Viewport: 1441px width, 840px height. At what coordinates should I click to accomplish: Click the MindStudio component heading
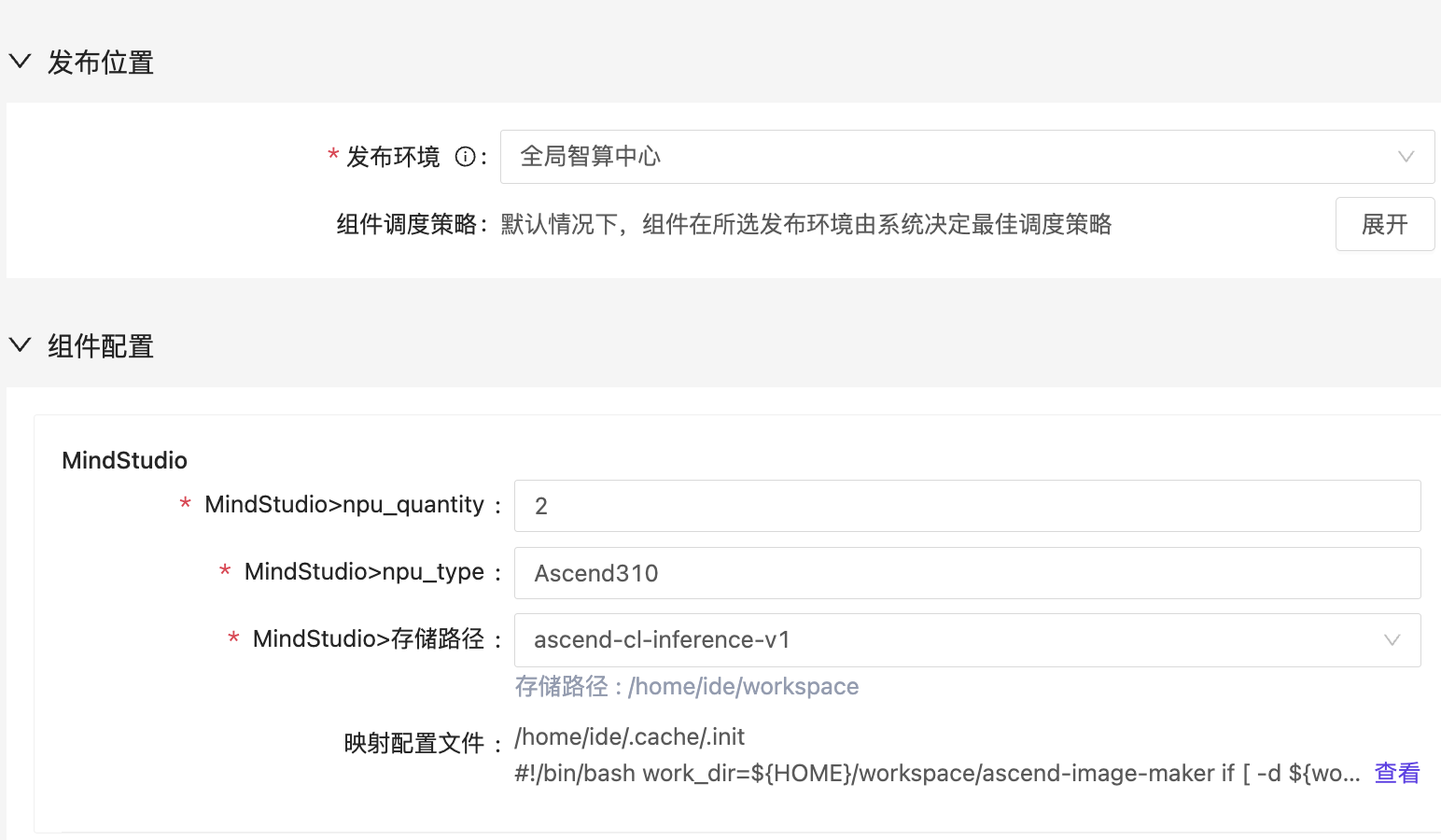pos(124,460)
